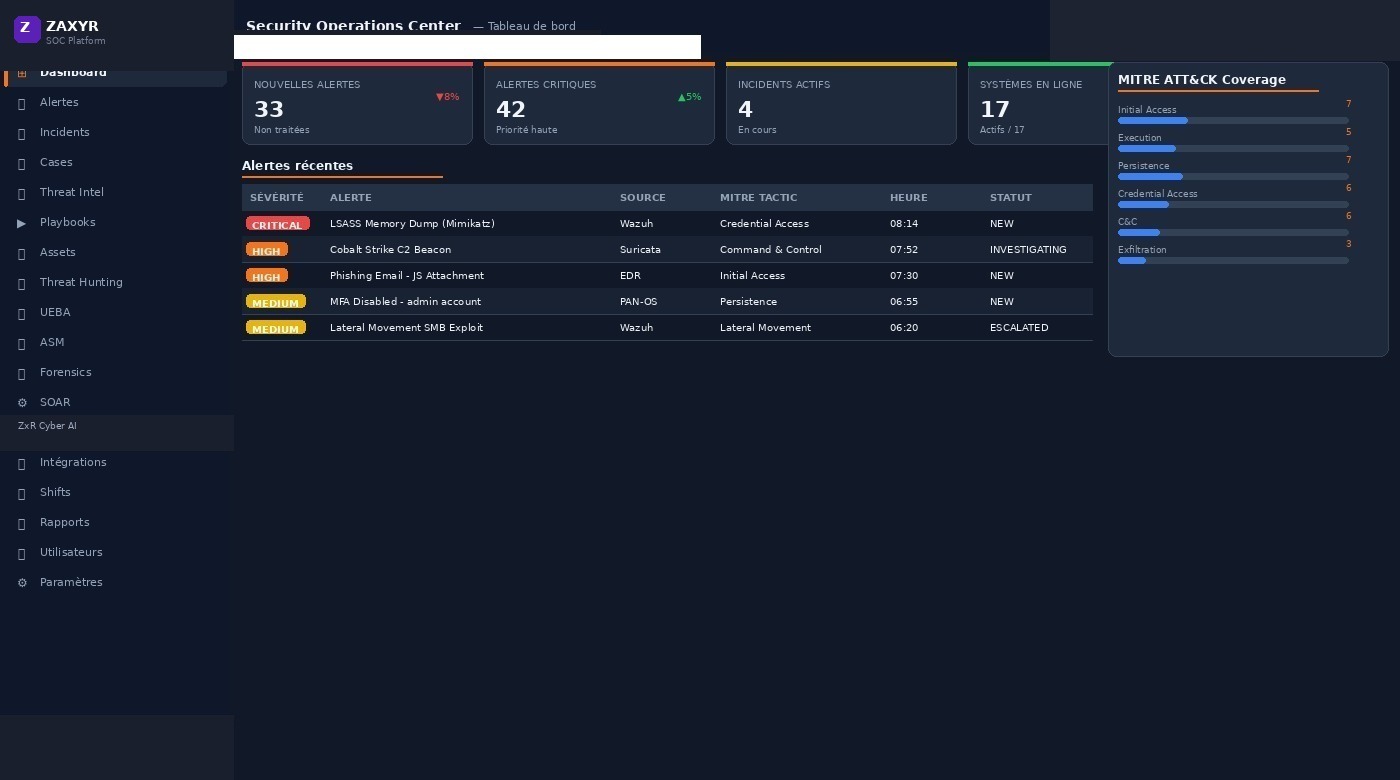Go to Shifts page
1400x780 pixels.
click(x=55, y=492)
